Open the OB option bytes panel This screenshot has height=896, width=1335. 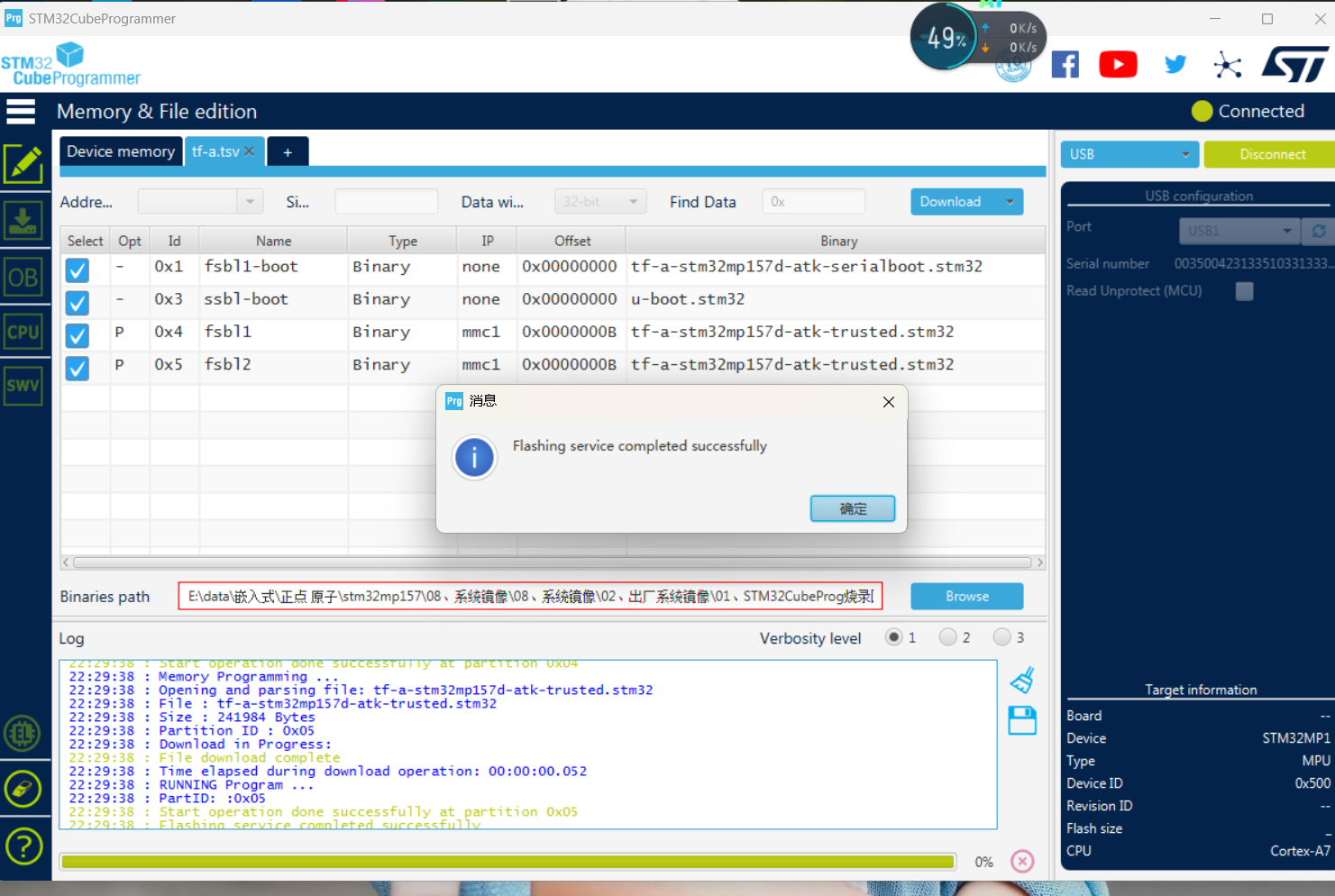pos(23,278)
